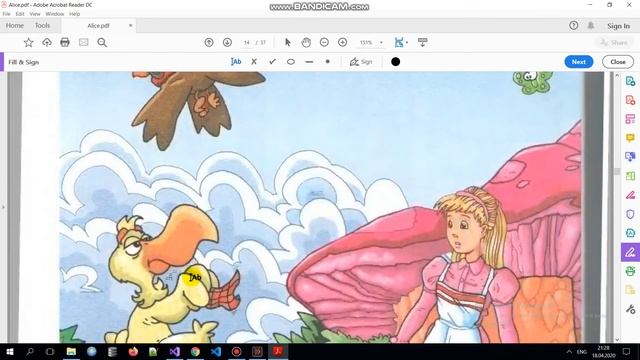The width and height of the screenshot is (640, 360).
Task: Open the Sign tool
Action: click(x=361, y=62)
